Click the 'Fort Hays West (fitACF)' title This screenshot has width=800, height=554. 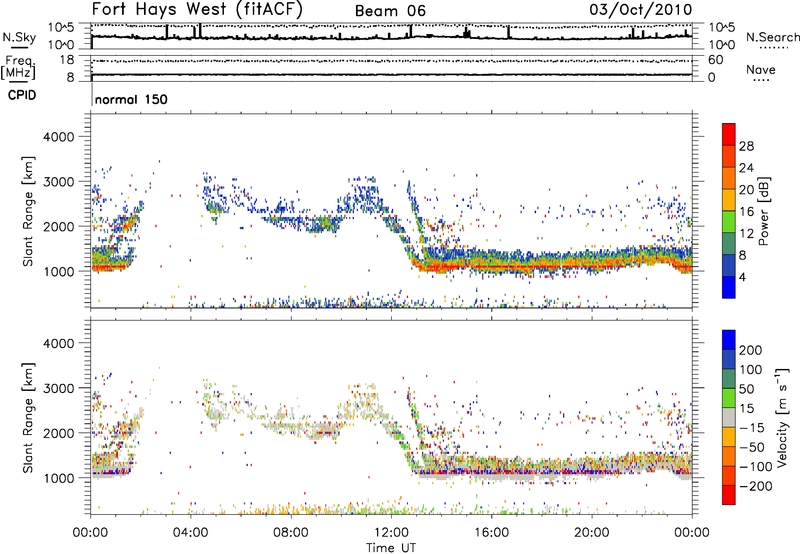[197, 10]
